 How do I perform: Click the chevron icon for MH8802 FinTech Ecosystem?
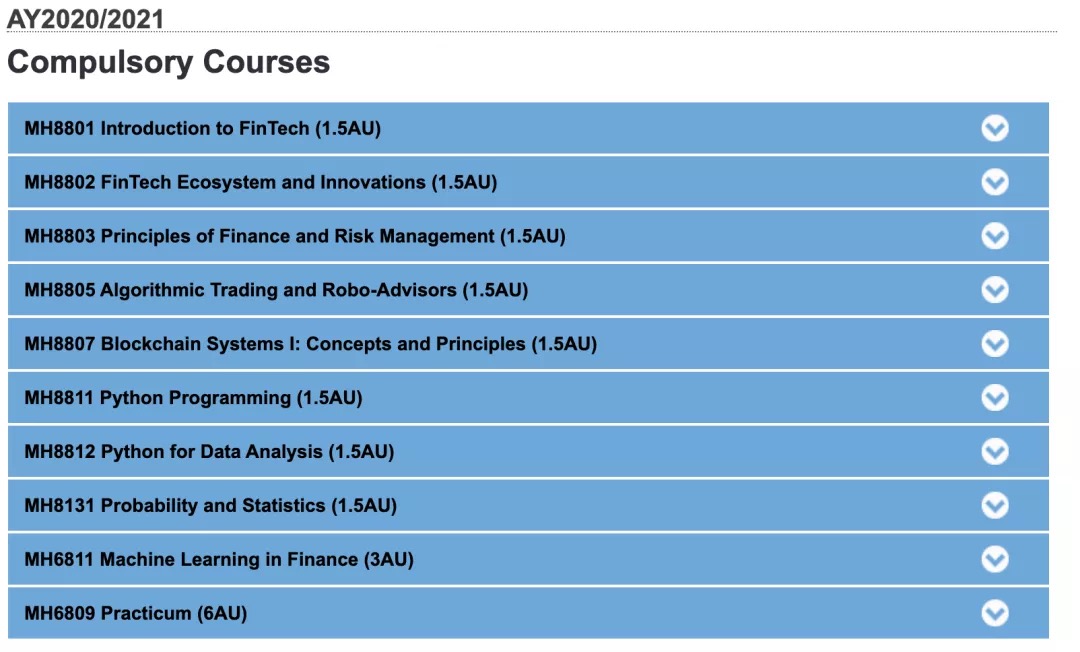point(995,182)
